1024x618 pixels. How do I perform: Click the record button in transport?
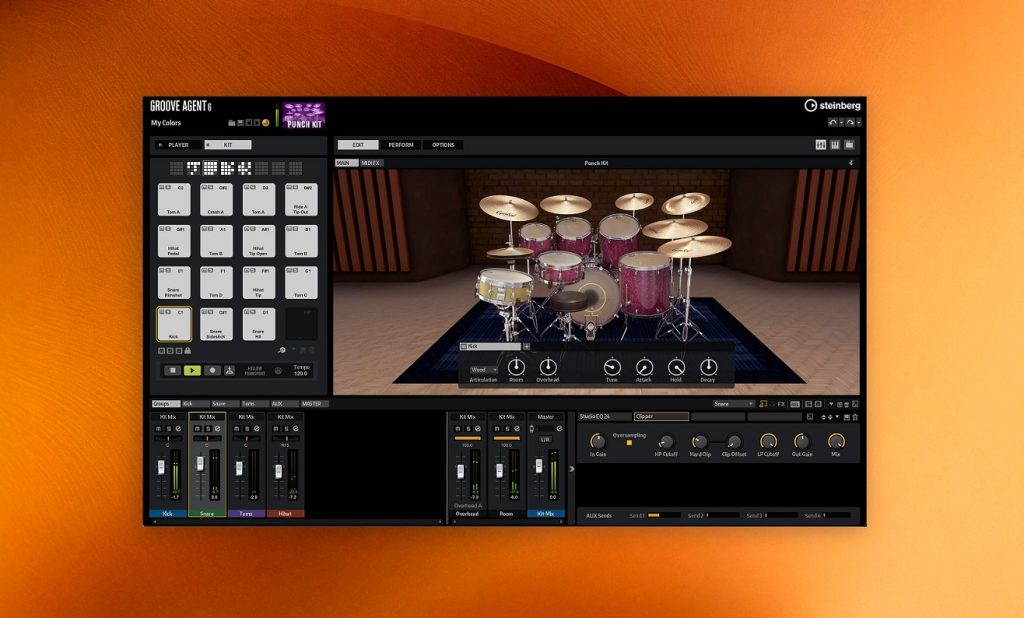(x=211, y=370)
